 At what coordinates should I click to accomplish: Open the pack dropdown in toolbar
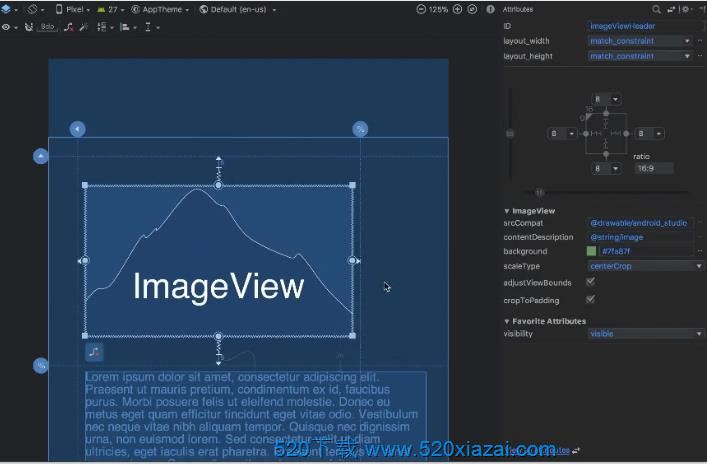[104, 28]
